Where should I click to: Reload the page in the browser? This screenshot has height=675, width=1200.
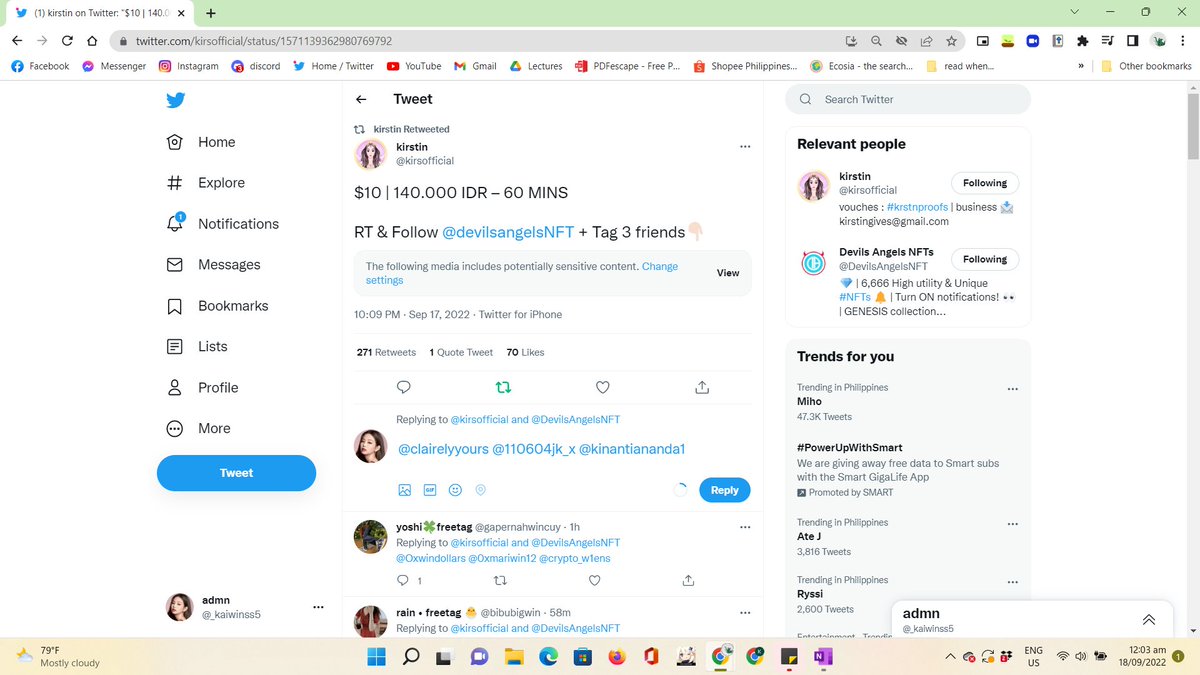[x=68, y=41]
